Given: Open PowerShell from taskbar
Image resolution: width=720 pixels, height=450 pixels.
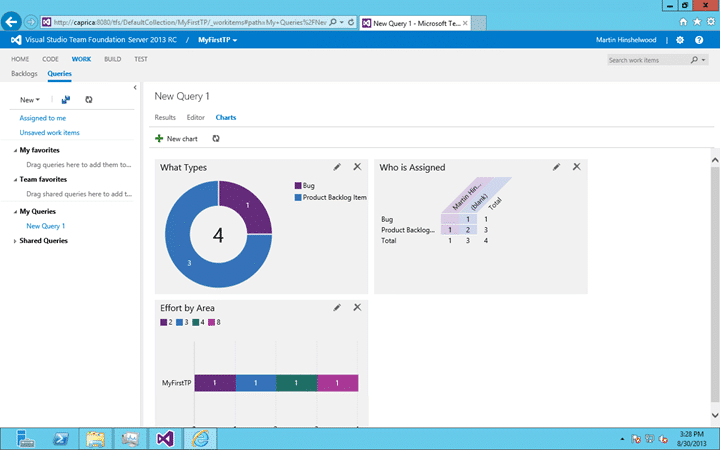Looking at the screenshot, I should click(x=60, y=439).
